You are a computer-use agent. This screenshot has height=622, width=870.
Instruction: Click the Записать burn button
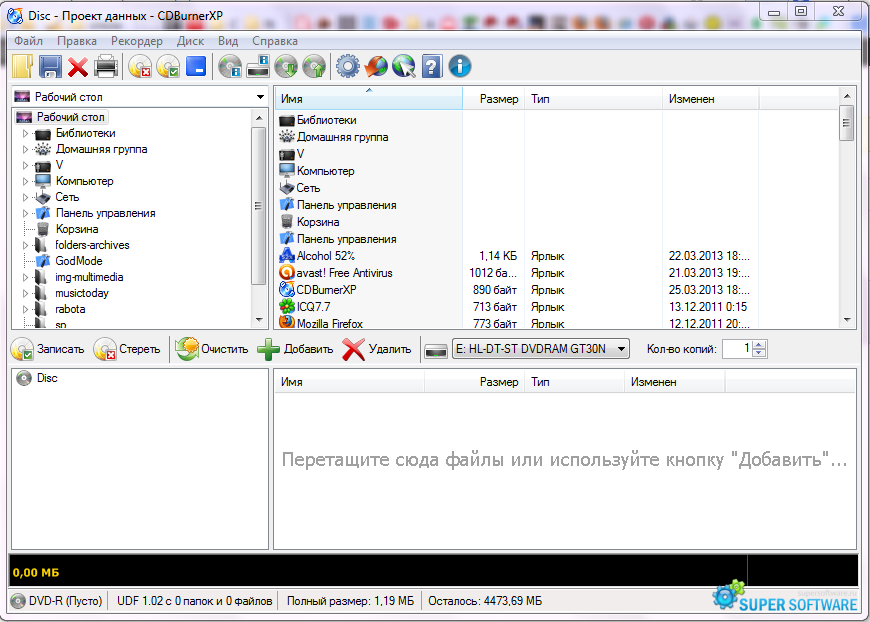tap(48, 349)
